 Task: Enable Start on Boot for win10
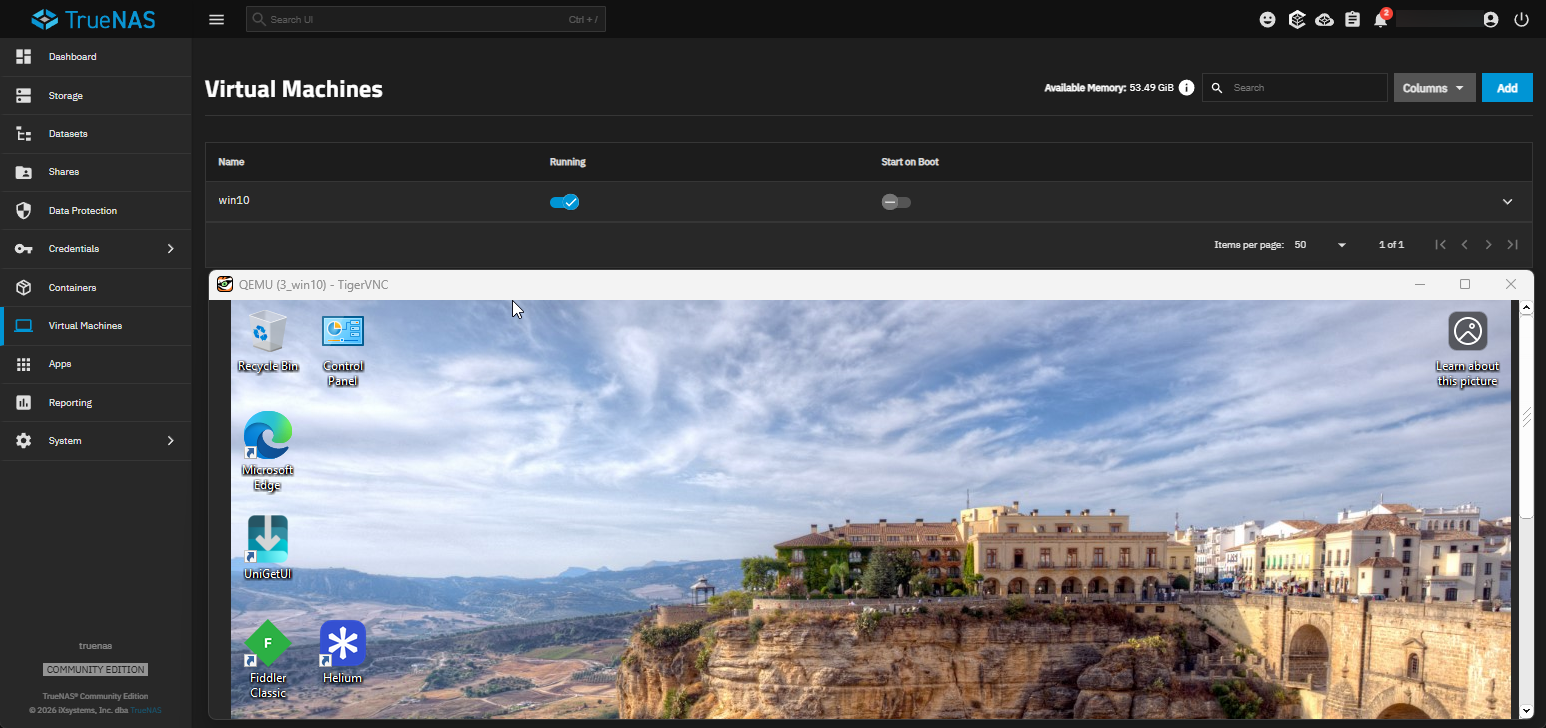coord(896,202)
